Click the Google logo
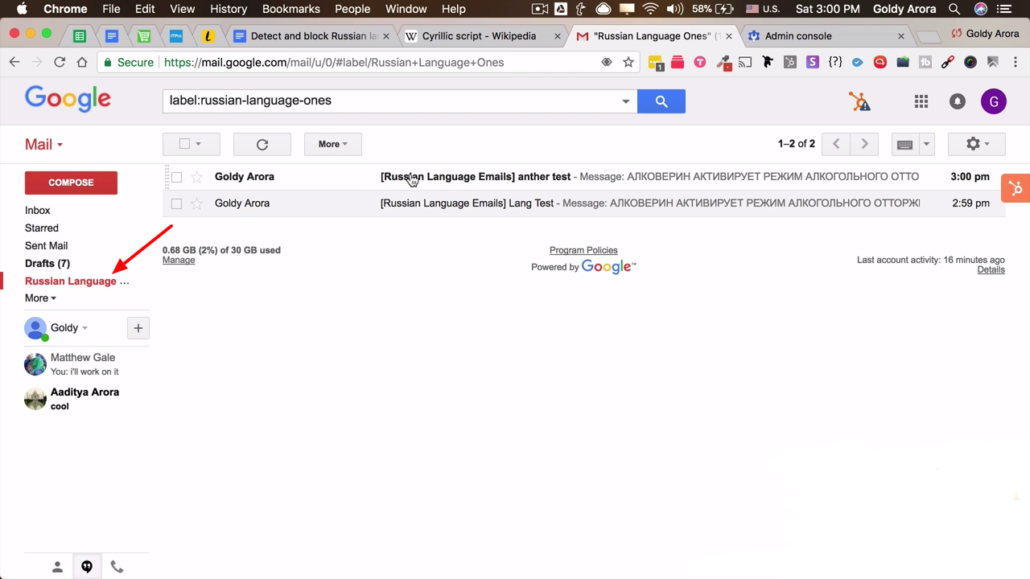This screenshot has height=579, width=1030. tap(68, 100)
